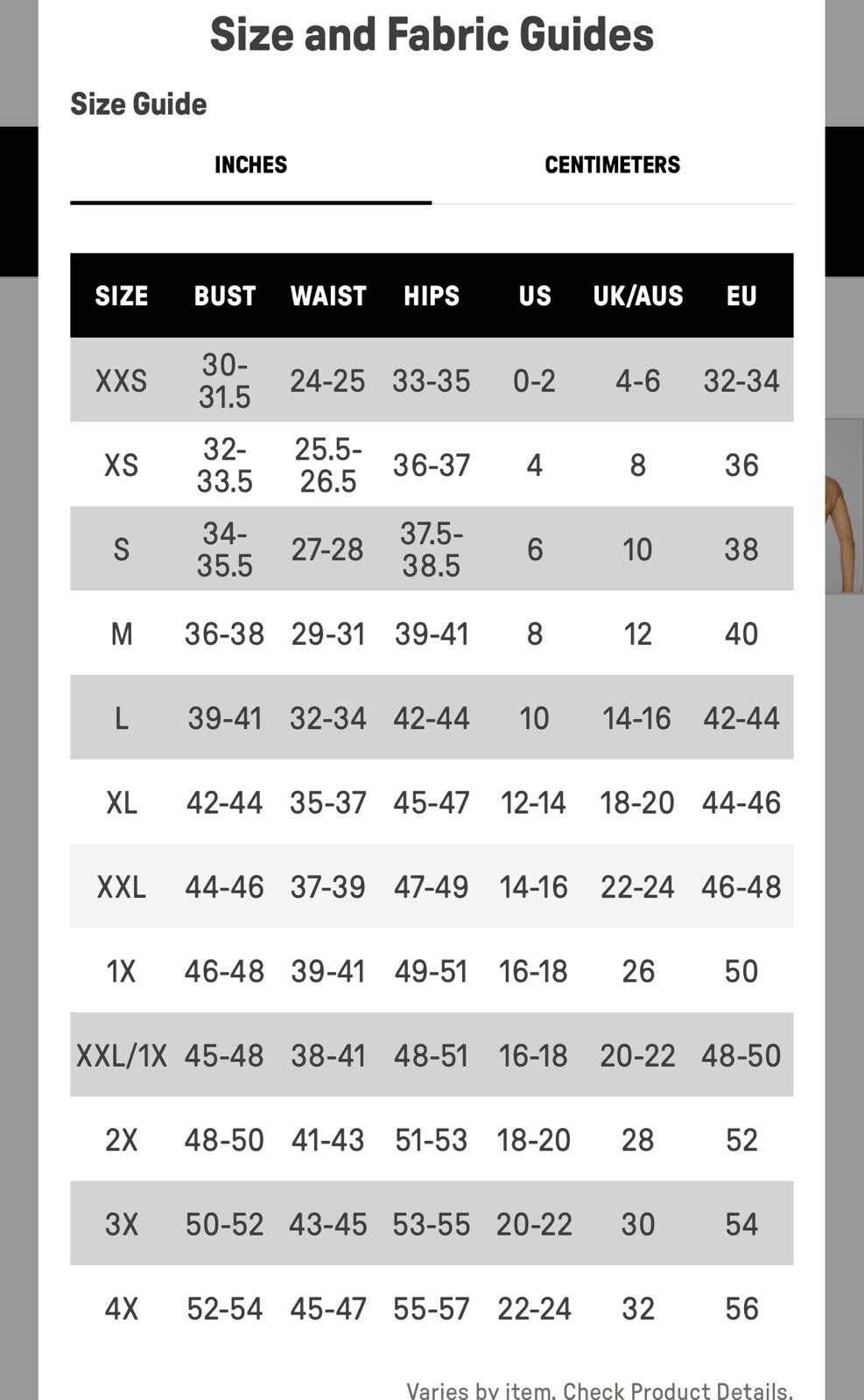This screenshot has height=1400, width=864.
Task: Select the INCHES tab
Action: click(250, 164)
